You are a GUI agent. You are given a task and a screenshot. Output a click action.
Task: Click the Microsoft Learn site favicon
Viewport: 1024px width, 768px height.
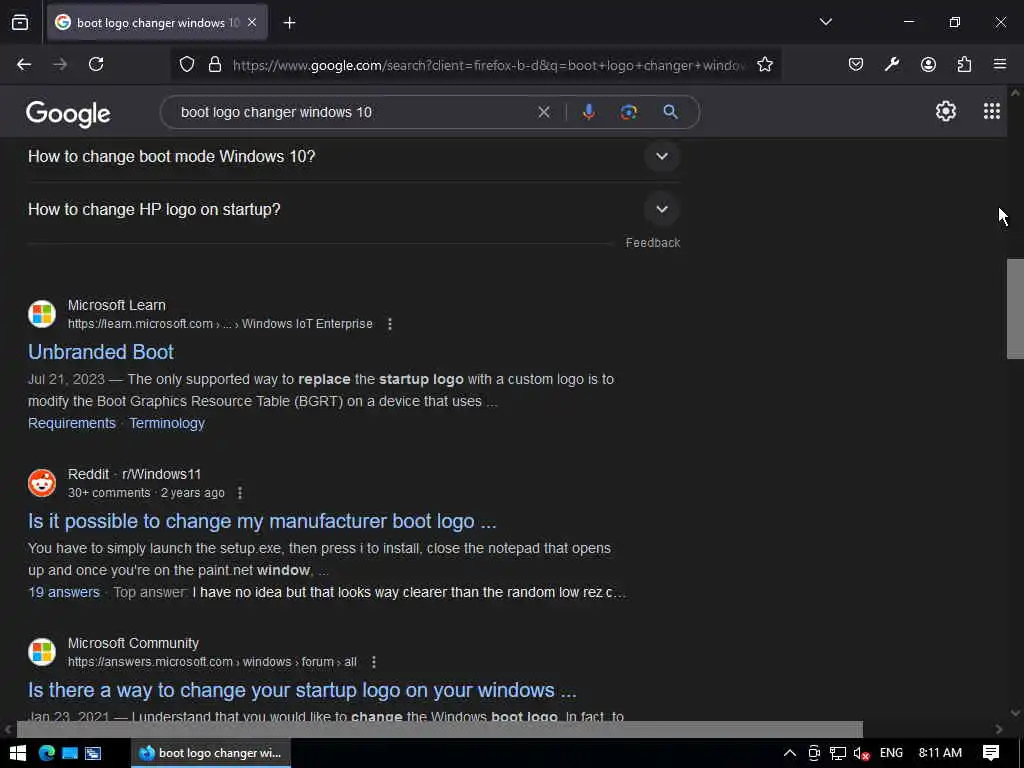click(x=42, y=314)
